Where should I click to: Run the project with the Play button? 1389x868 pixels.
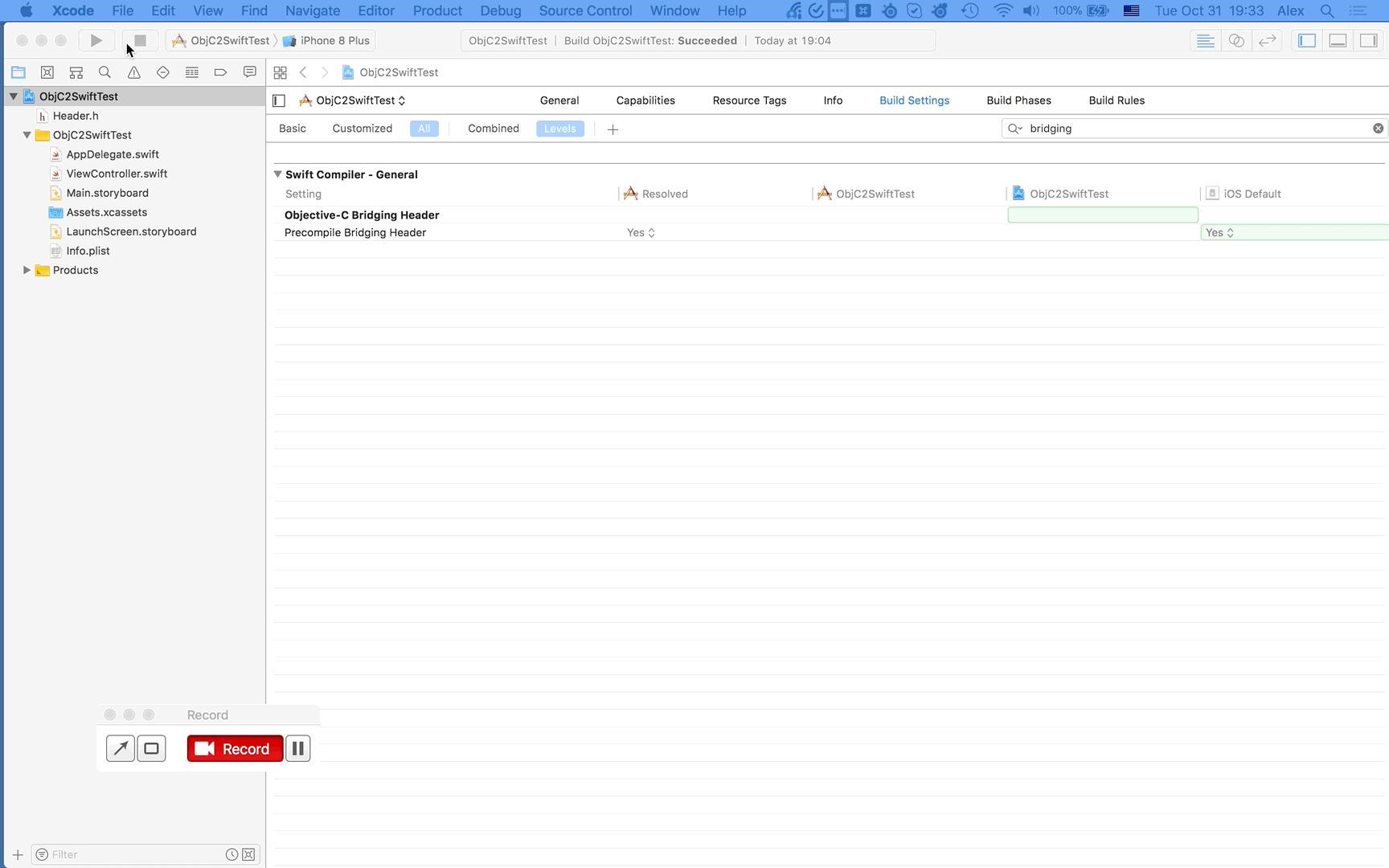click(96, 40)
